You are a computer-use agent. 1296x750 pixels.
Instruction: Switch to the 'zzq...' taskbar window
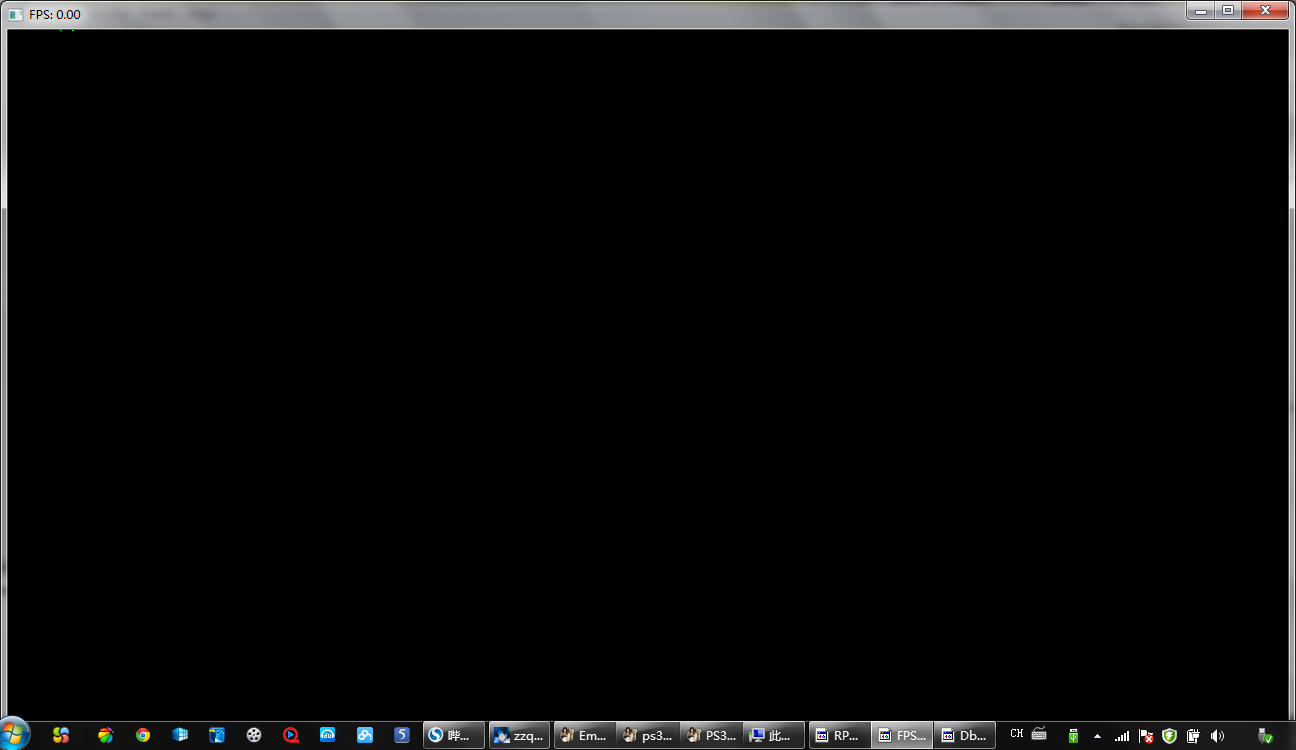pos(520,735)
